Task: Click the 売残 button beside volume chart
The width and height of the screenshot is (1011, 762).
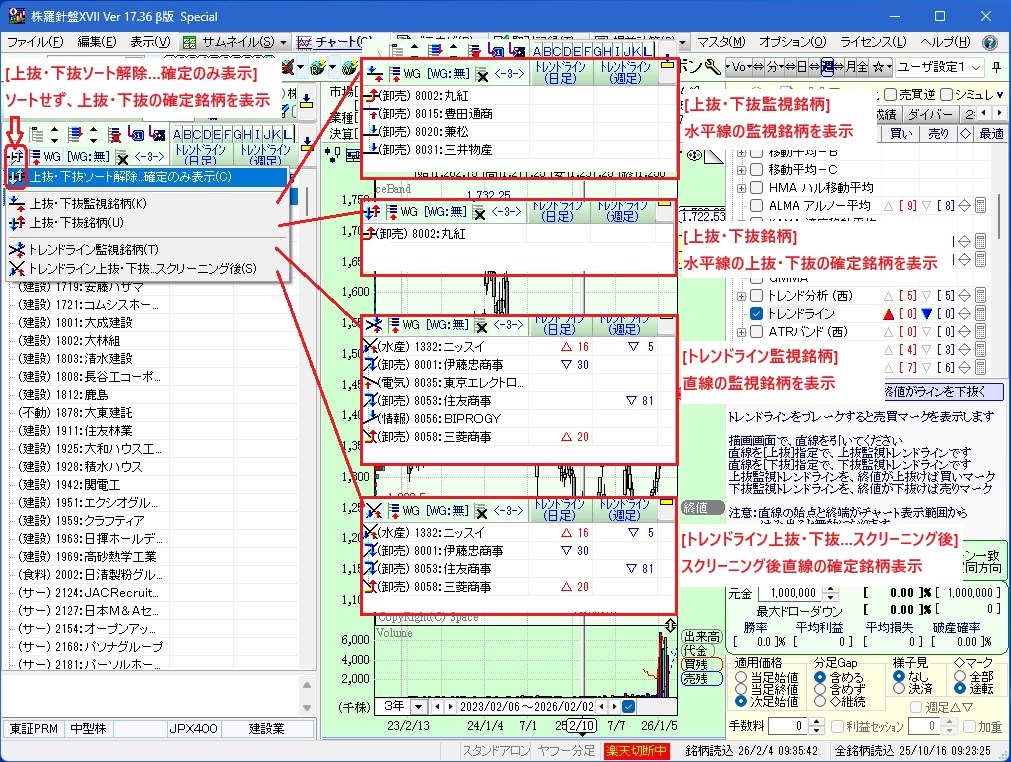Action: pos(701,678)
